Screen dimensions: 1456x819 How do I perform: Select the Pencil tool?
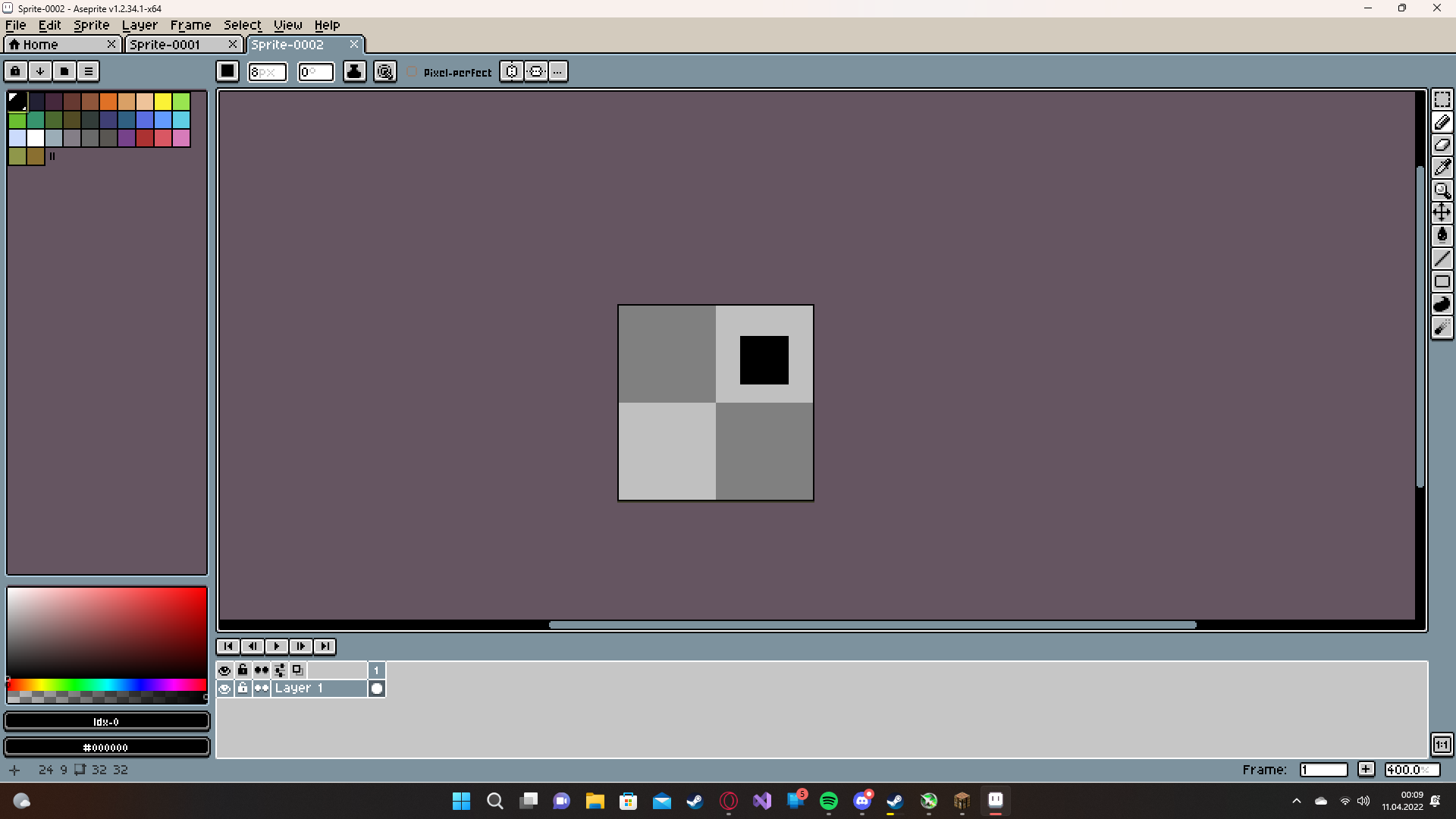tap(1443, 122)
